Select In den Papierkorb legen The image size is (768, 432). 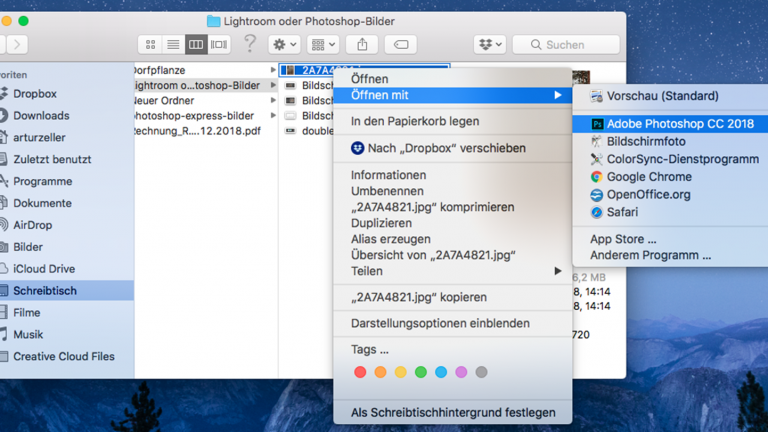pos(414,121)
